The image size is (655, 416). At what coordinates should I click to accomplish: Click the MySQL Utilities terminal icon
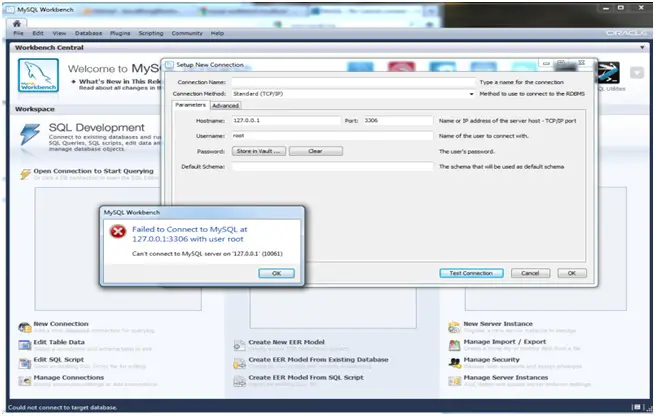pyautogui.click(x=609, y=73)
